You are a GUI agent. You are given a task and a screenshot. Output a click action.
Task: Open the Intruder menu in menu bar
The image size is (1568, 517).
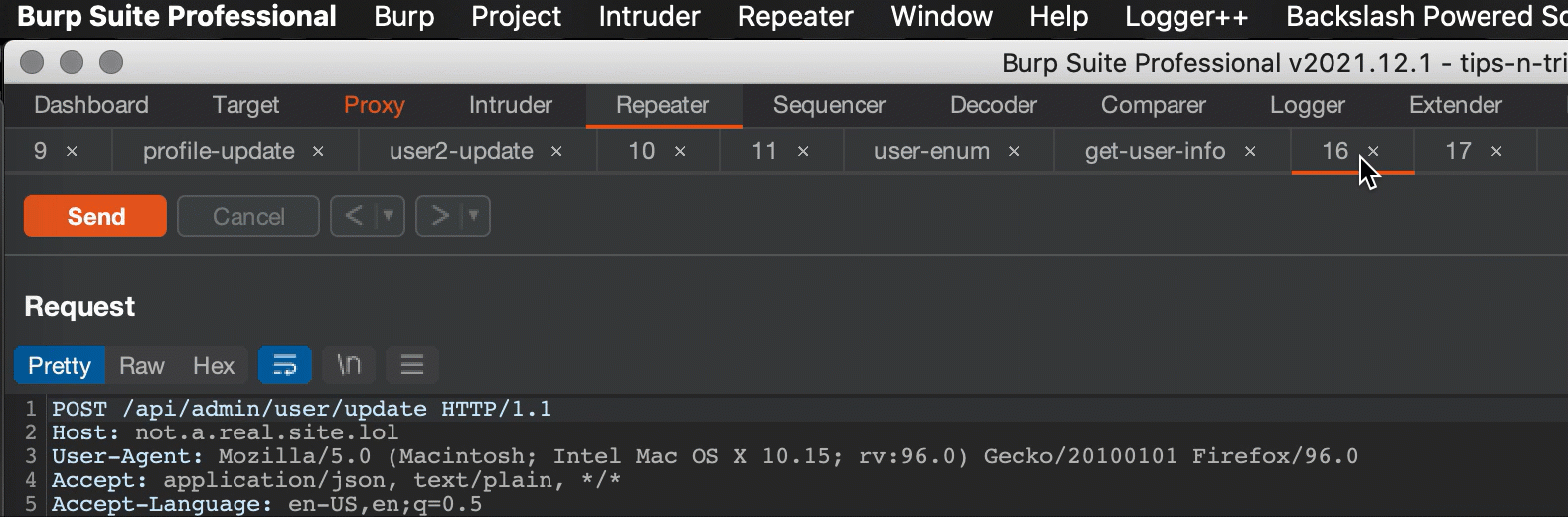click(x=649, y=16)
